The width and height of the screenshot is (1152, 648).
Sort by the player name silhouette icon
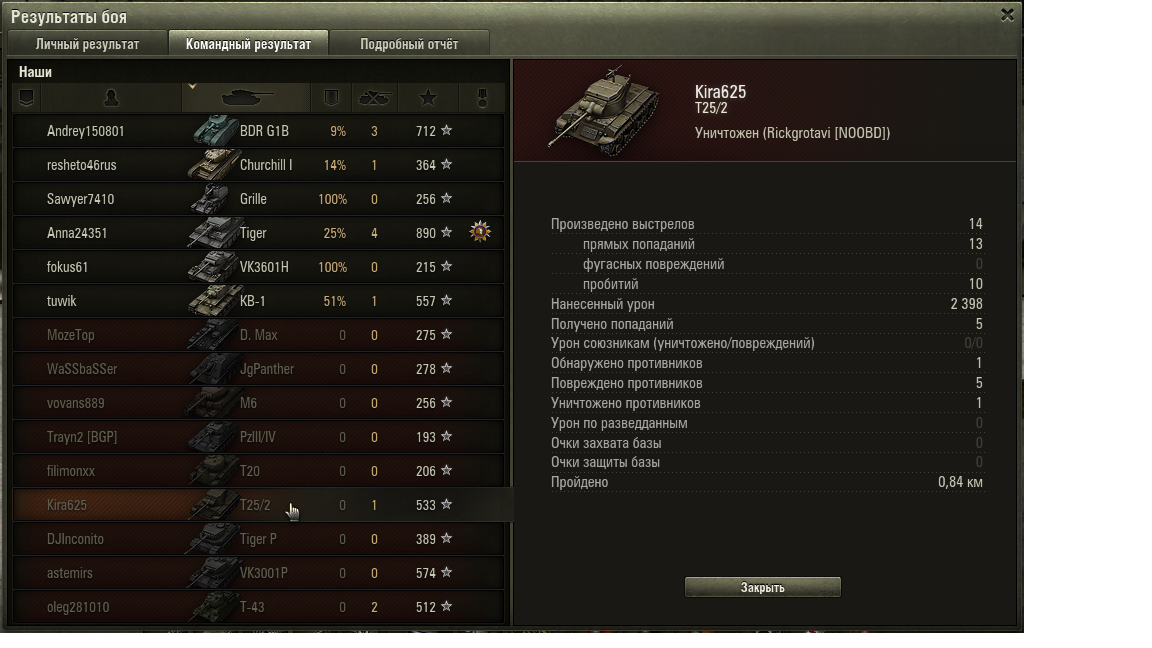[x=111, y=98]
